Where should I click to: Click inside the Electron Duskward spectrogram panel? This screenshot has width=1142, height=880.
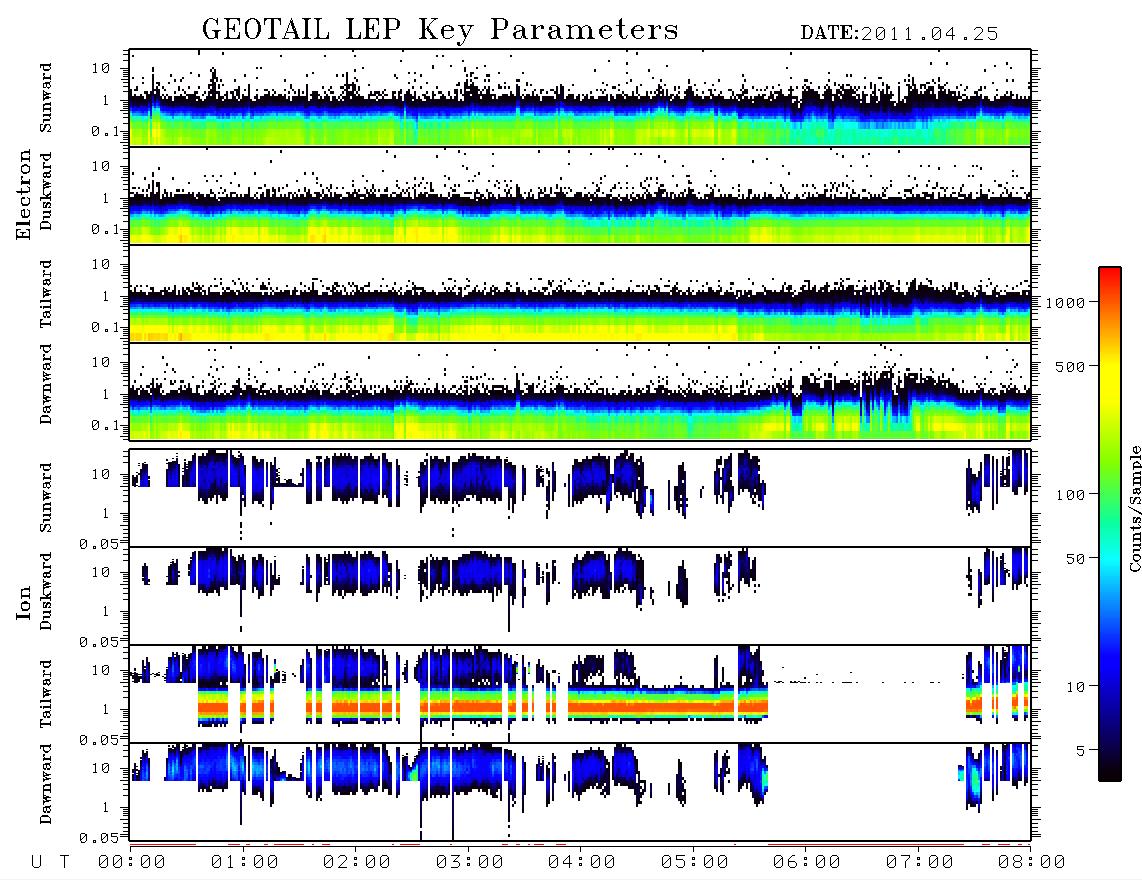click(580, 195)
